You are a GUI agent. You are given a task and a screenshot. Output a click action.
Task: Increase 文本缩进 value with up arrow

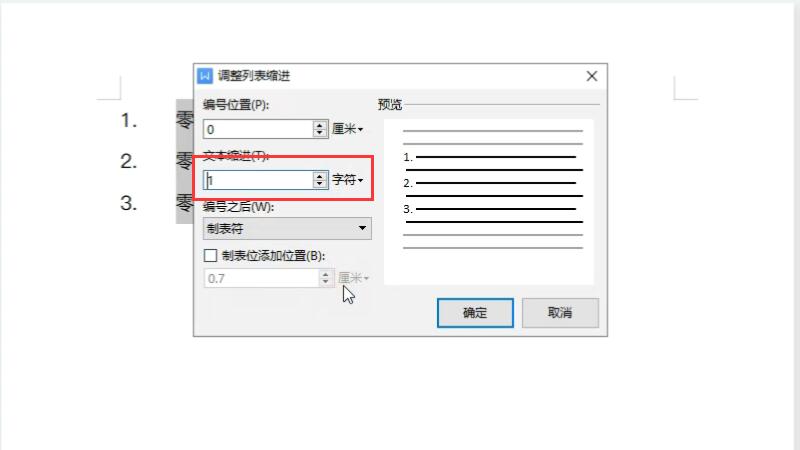coord(320,176)
